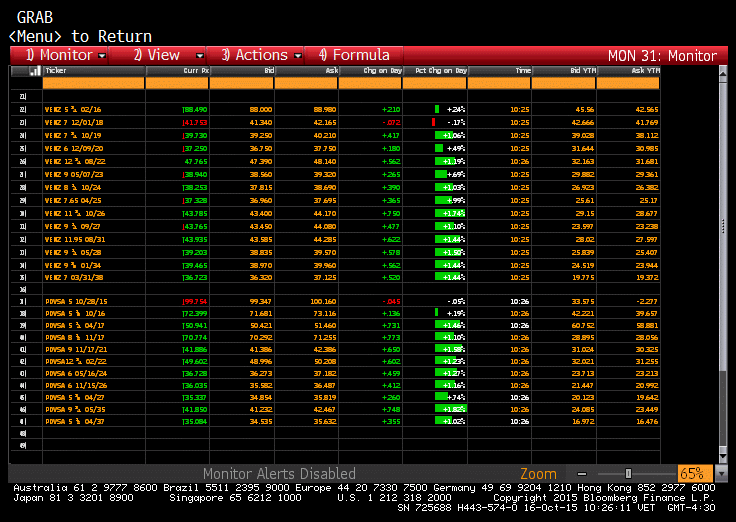Click the Time column header

point(499,71)
